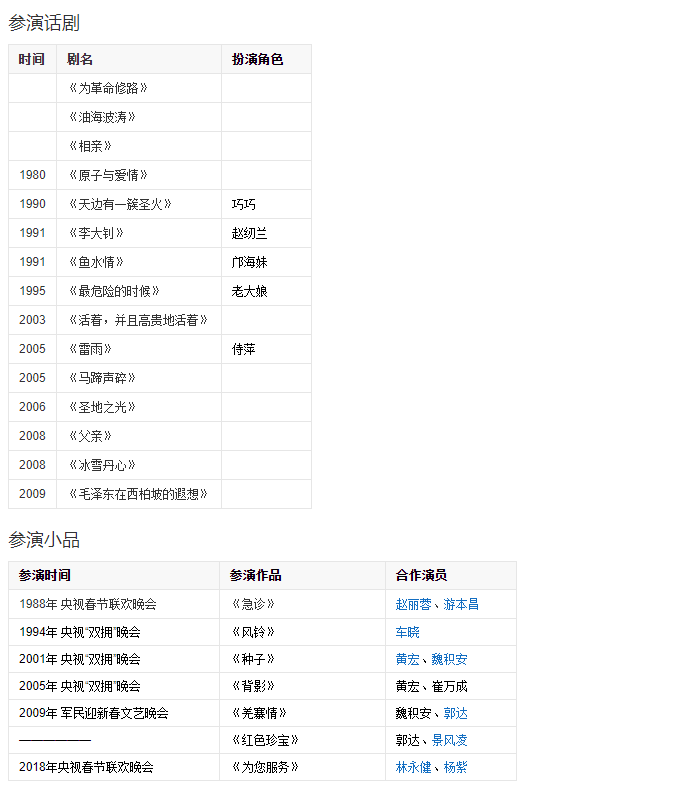Click the 《毛泽东在西柏坡的遐想》 cell
This screenshot has width=699, height=794.
pyautogui.click(x=137, y=494)
